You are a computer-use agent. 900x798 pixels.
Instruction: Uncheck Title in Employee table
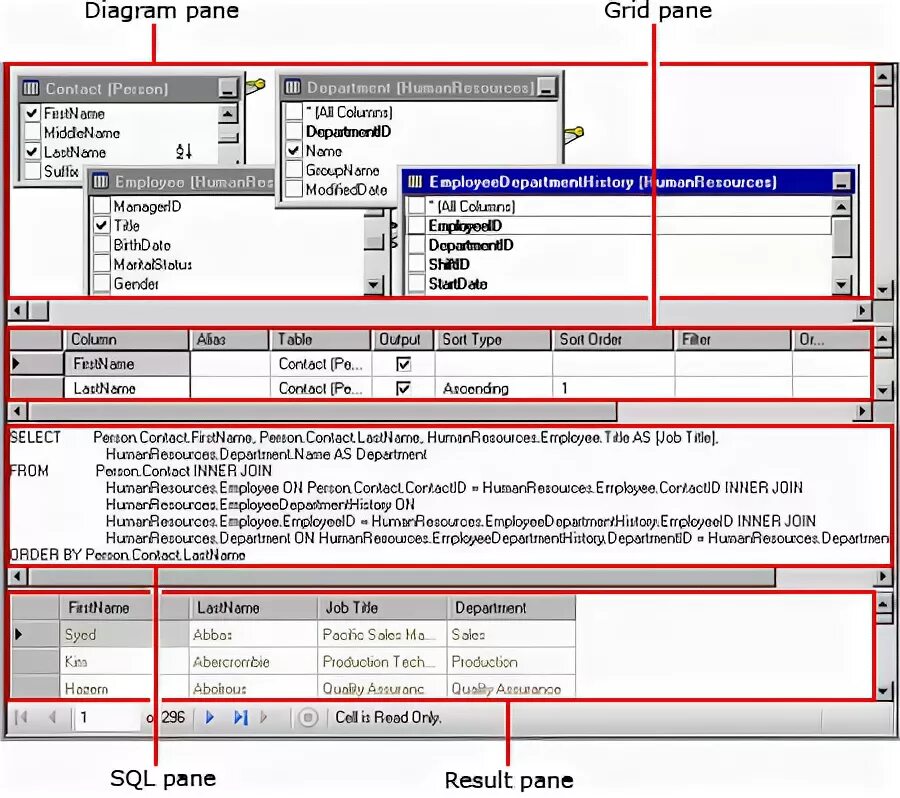(x=102, y=225)
